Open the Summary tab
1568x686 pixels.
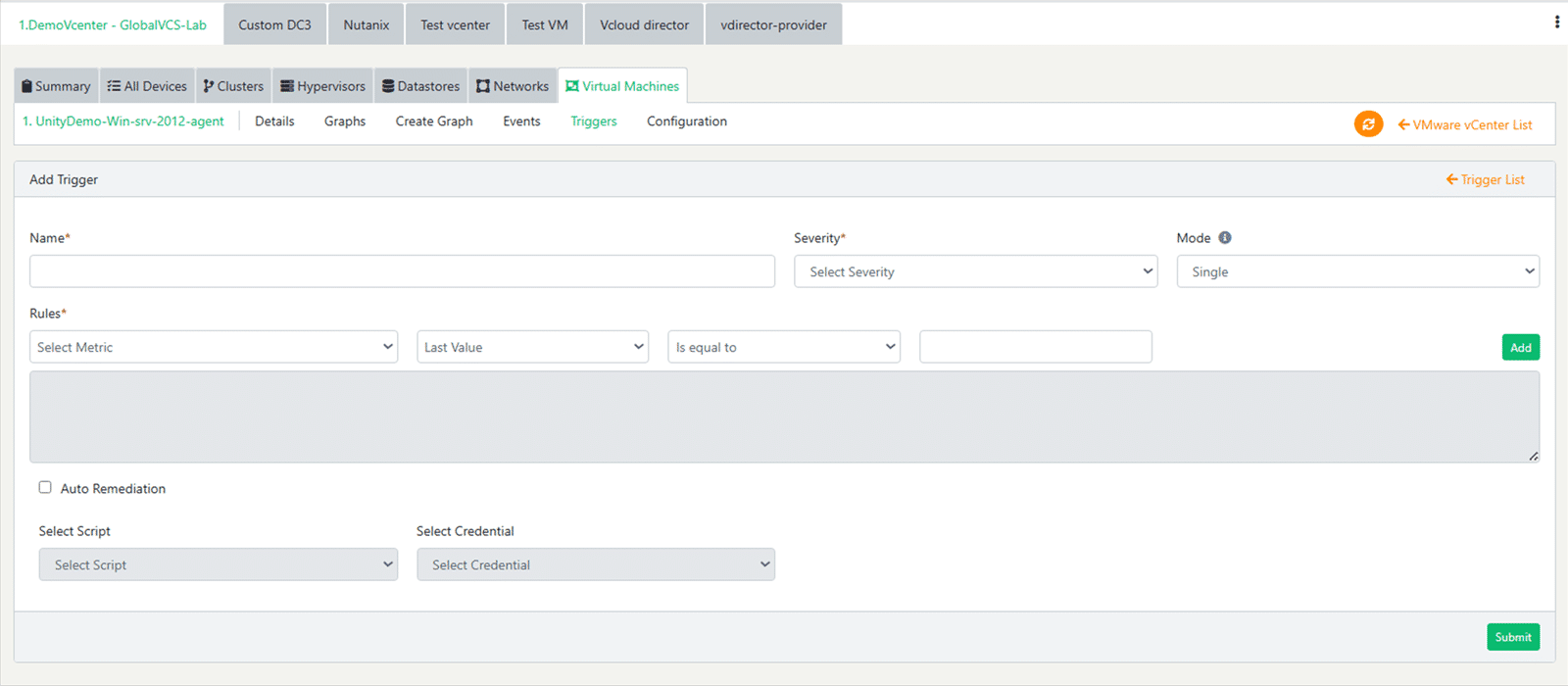(56, 86)
